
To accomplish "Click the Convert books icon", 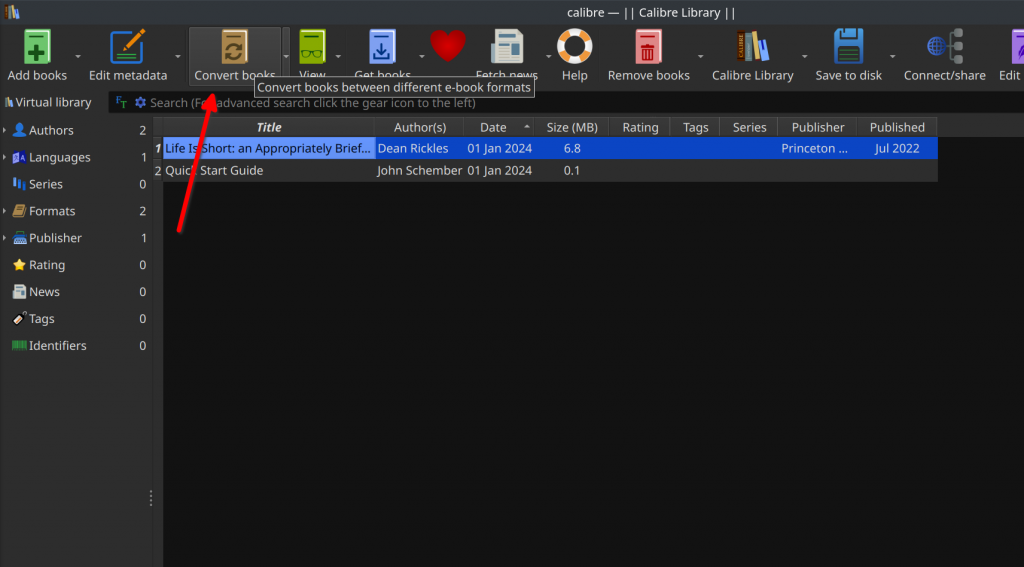I will (x=234, y=46).
